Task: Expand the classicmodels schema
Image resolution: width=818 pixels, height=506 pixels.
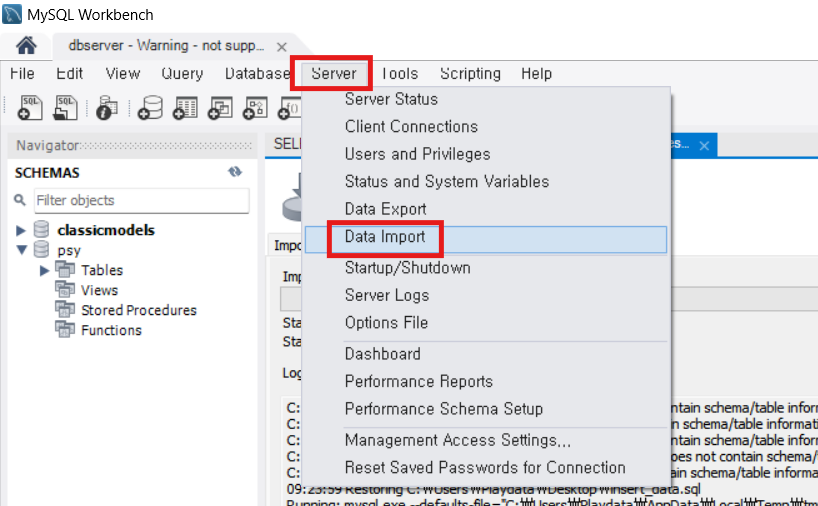Action: pos(20,230)
